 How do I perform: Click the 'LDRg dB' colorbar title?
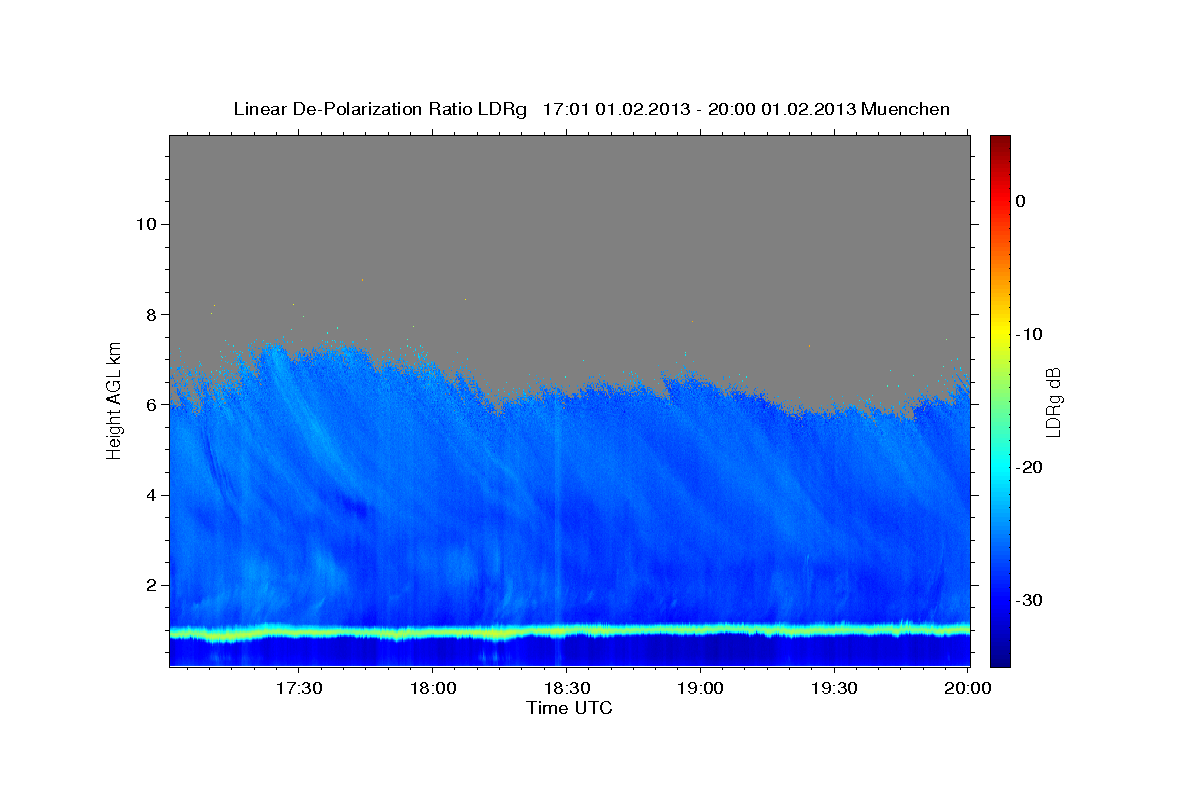pyautogui.click(x=1054, y=401)
